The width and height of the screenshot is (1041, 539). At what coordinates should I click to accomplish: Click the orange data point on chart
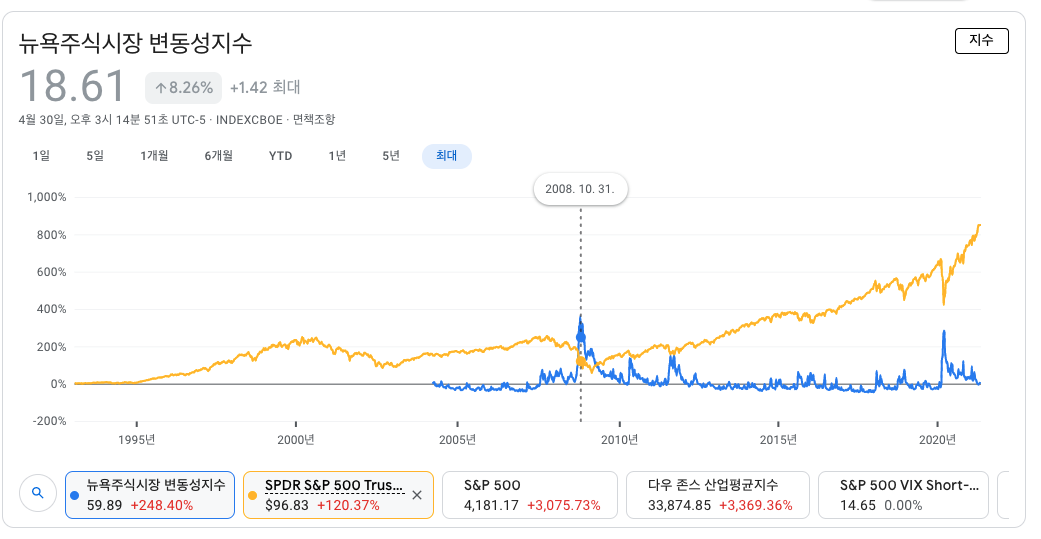click(x=581, y=361)
